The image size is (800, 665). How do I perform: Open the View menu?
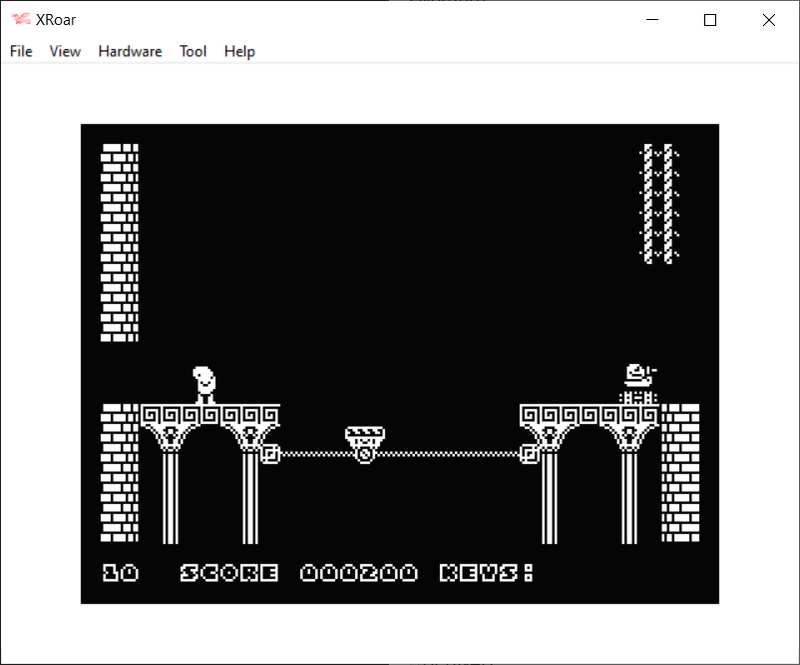(x=65, y=51)
